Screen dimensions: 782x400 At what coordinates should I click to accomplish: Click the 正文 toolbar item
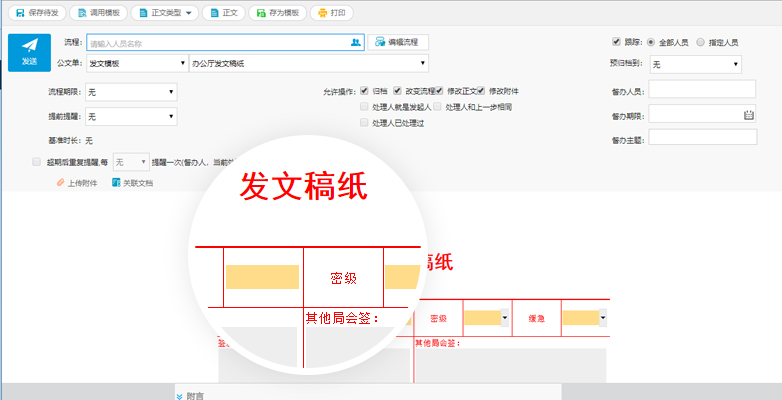point(222,13)
